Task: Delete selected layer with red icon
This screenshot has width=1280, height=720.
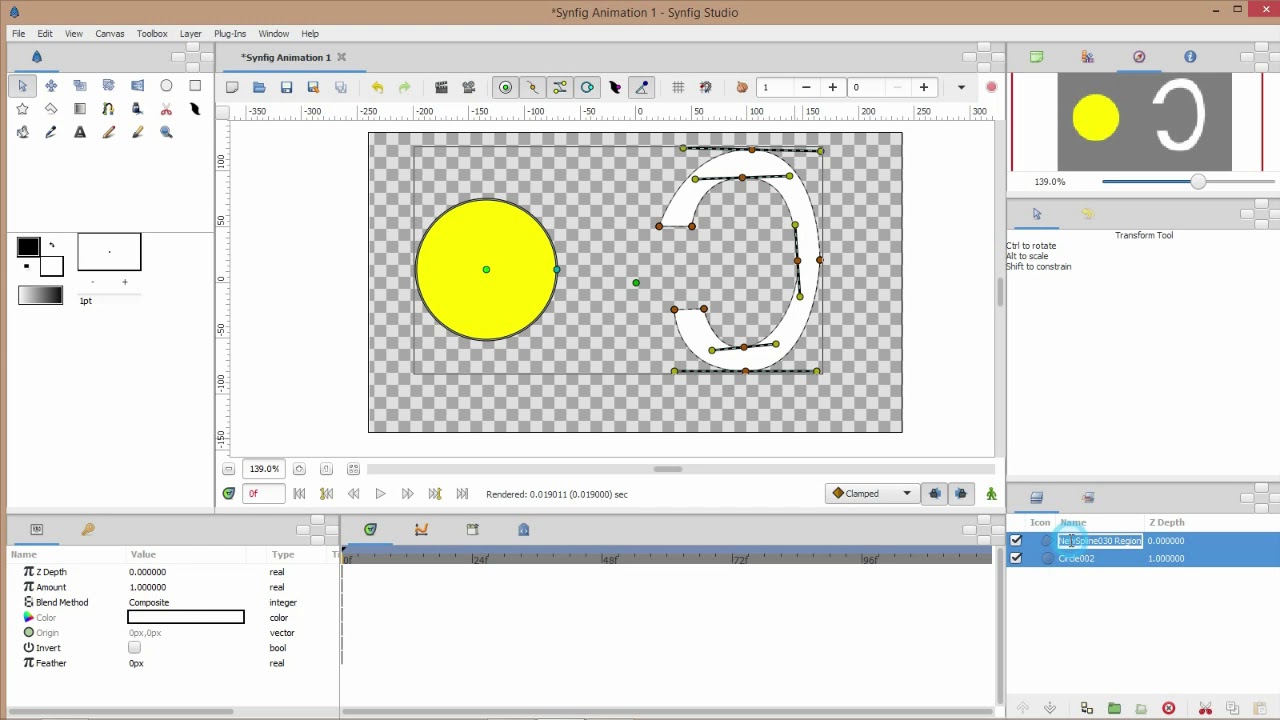Action: coord(1168,709)
